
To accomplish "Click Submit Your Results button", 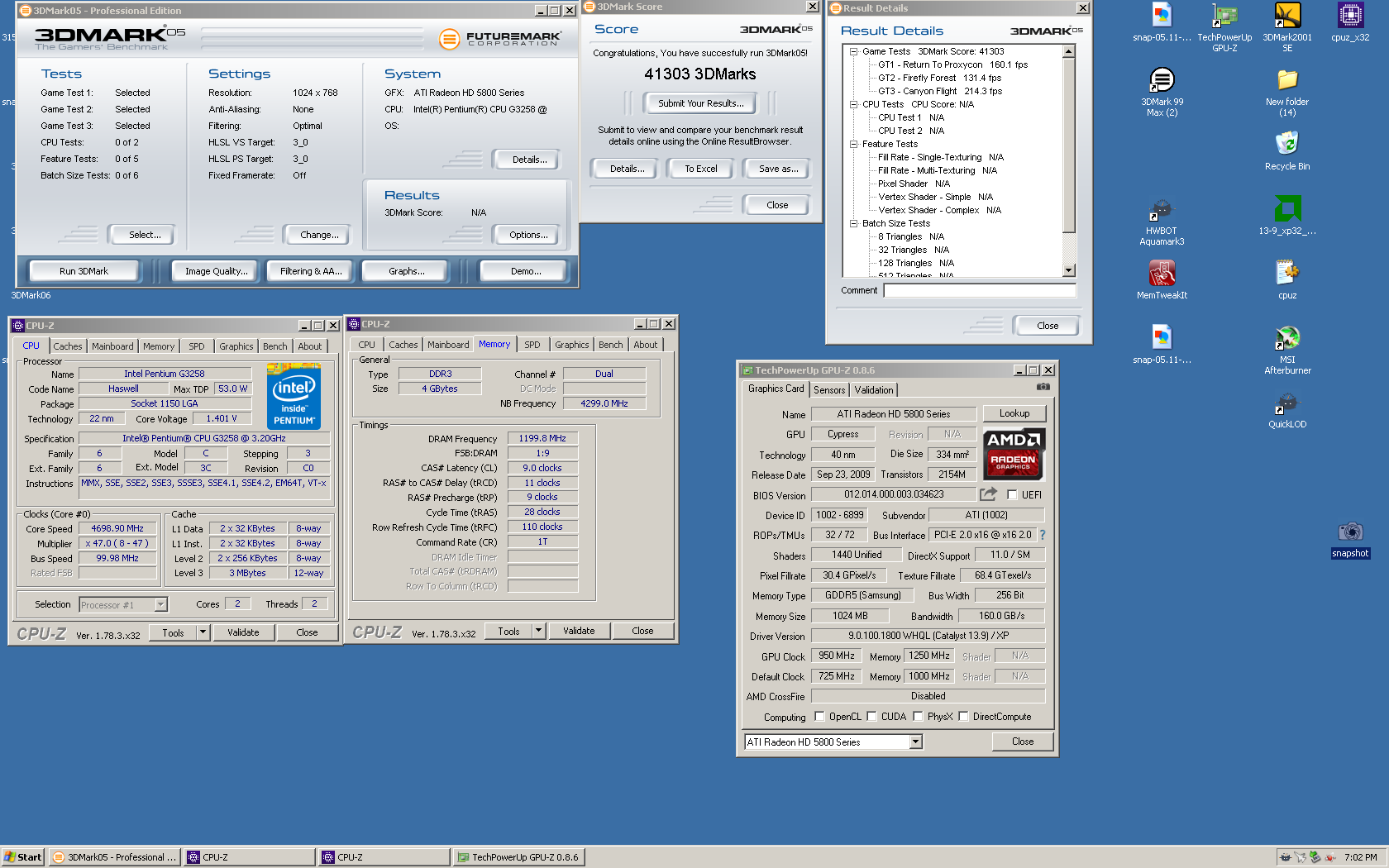I will point(700,103).
